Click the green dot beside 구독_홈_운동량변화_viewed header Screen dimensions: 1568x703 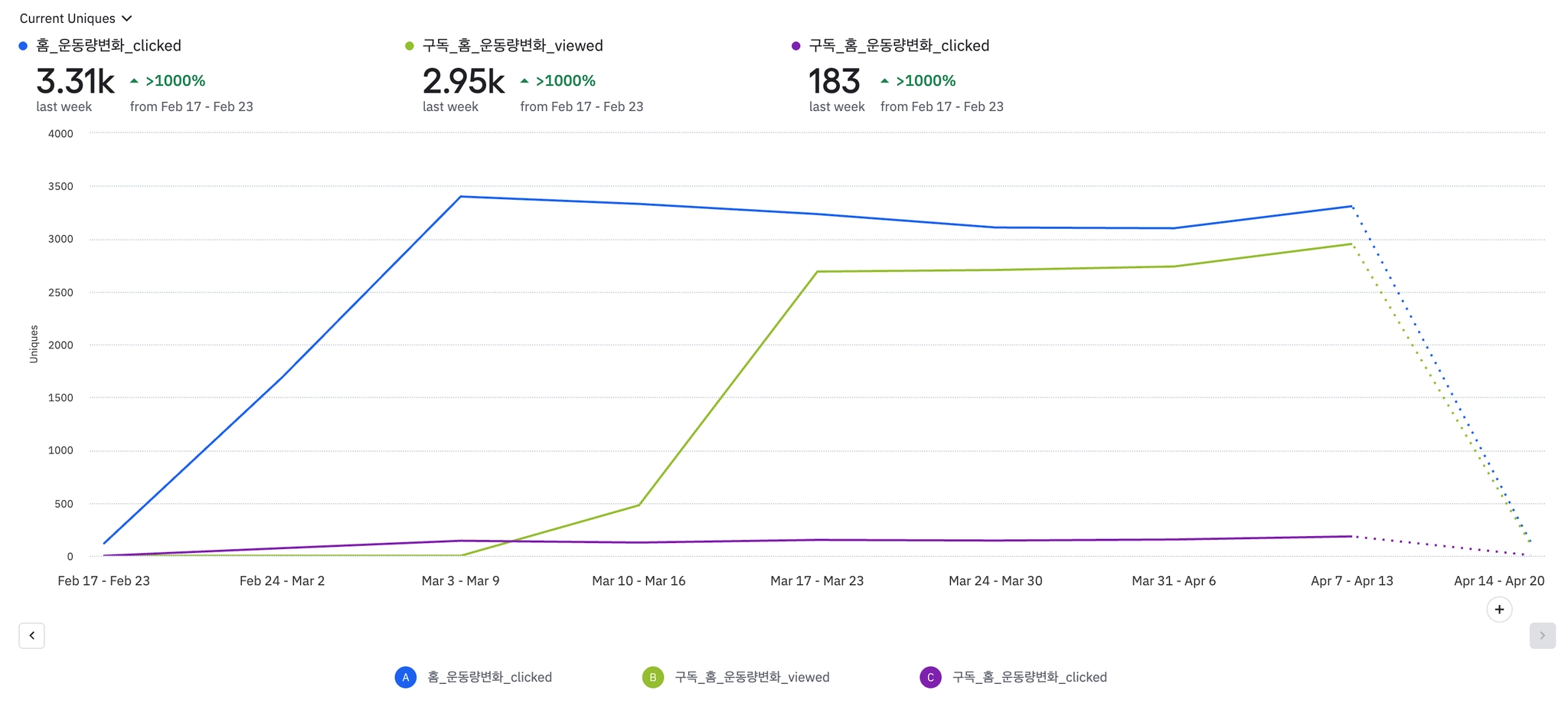click(x=410, y=46)
